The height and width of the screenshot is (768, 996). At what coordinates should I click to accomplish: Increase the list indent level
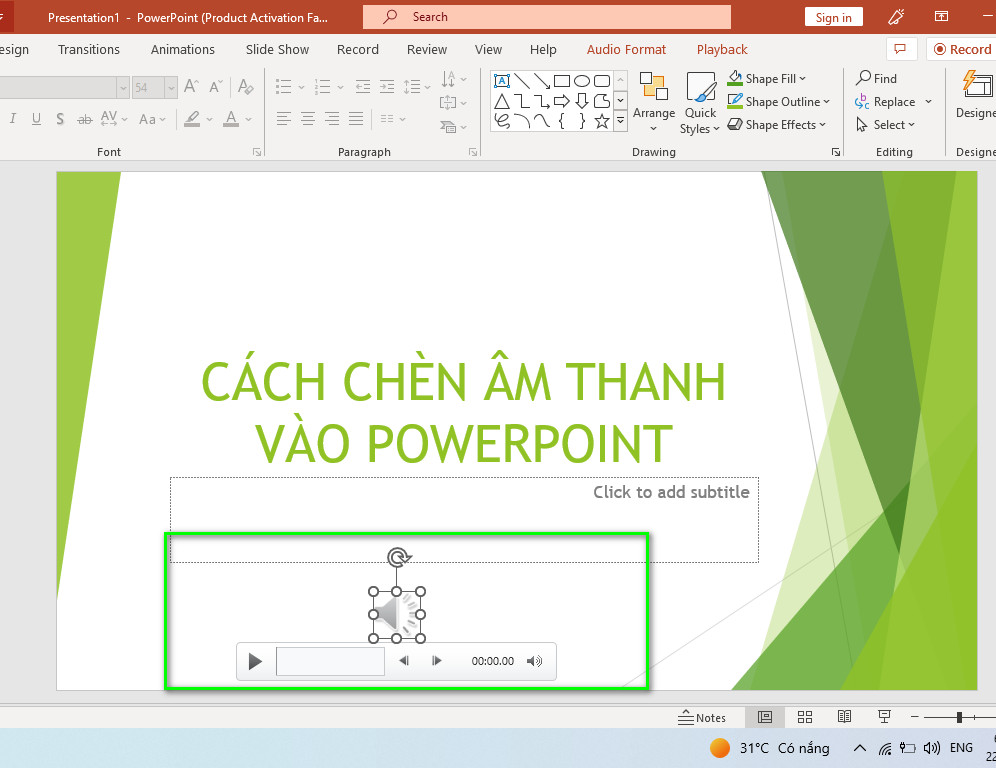387,86
